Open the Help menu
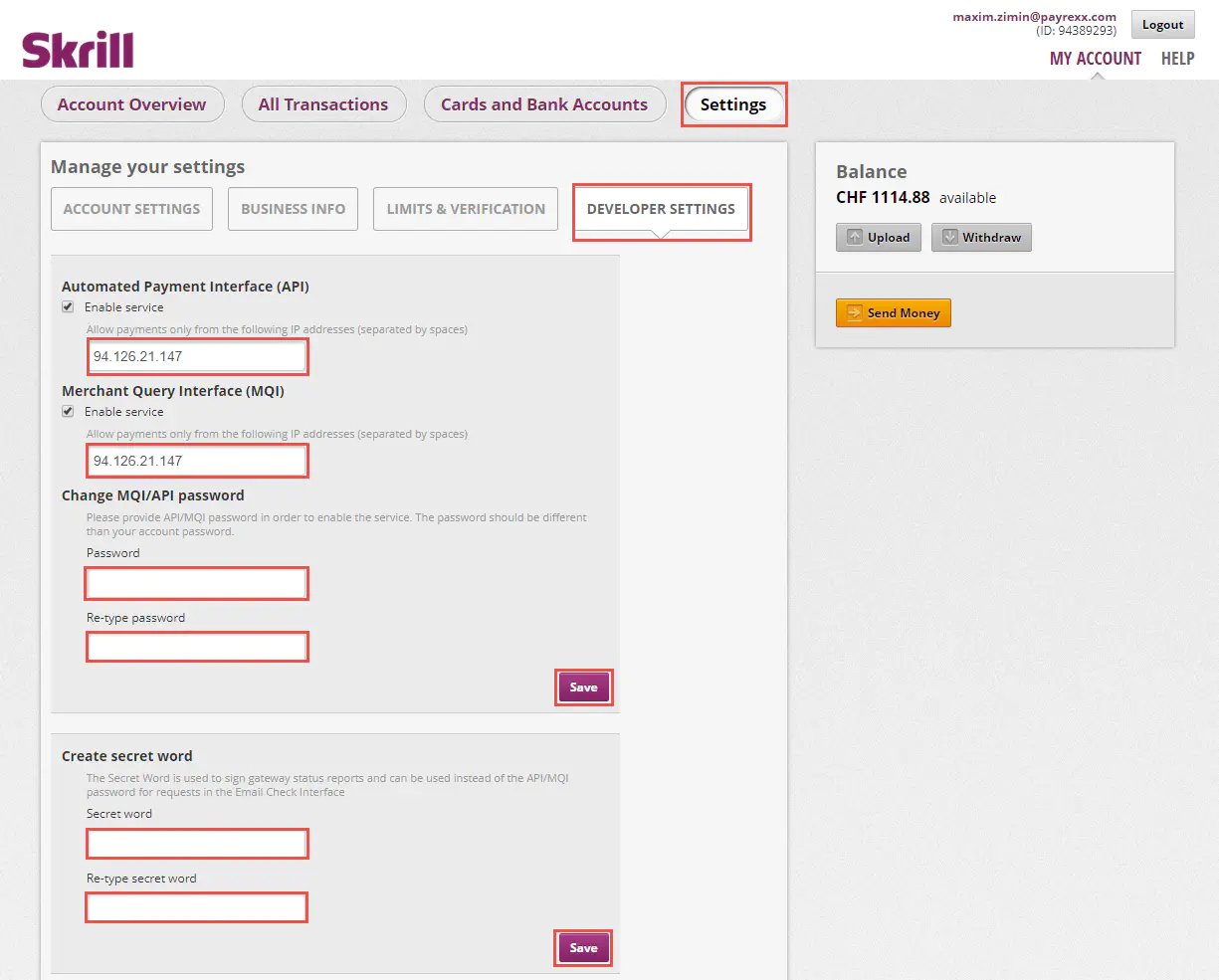 point(1177,59)
